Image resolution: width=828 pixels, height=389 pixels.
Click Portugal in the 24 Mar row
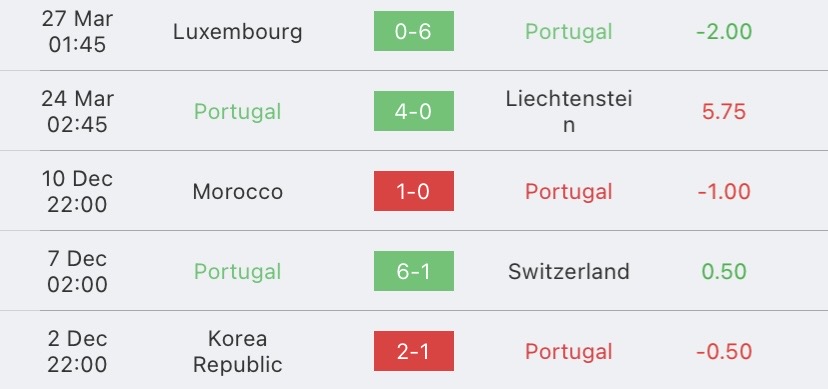[238, 112]
